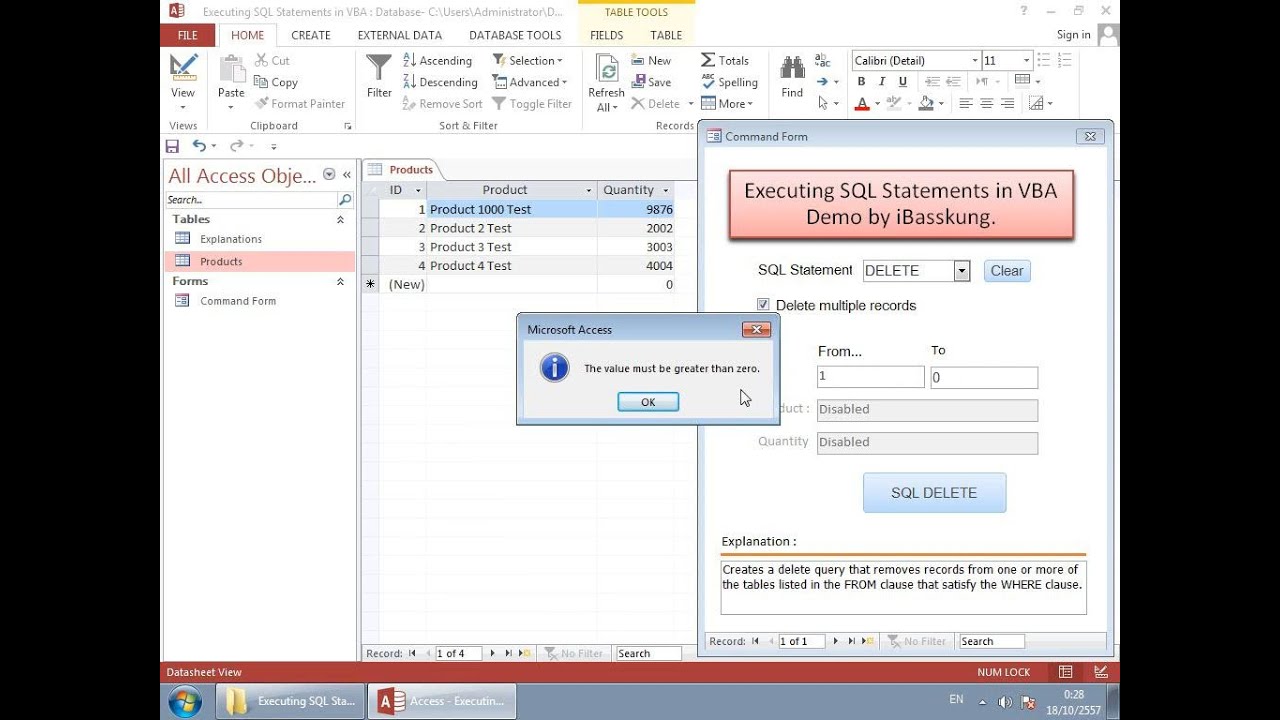The height and width of the screenshot is (720, 1280).
Task: Switch to Design View in the status bar
Action: pyautogui.click(x=1101, y=672)
